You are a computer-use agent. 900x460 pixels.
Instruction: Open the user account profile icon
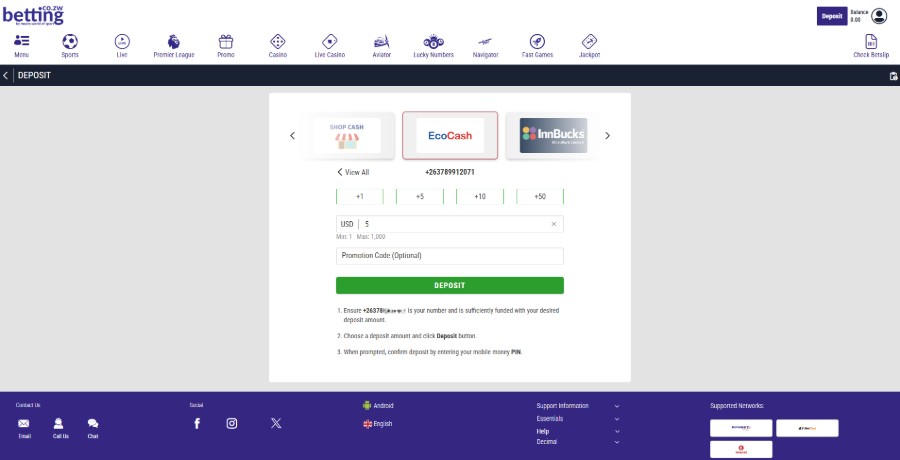coord(879,16)
